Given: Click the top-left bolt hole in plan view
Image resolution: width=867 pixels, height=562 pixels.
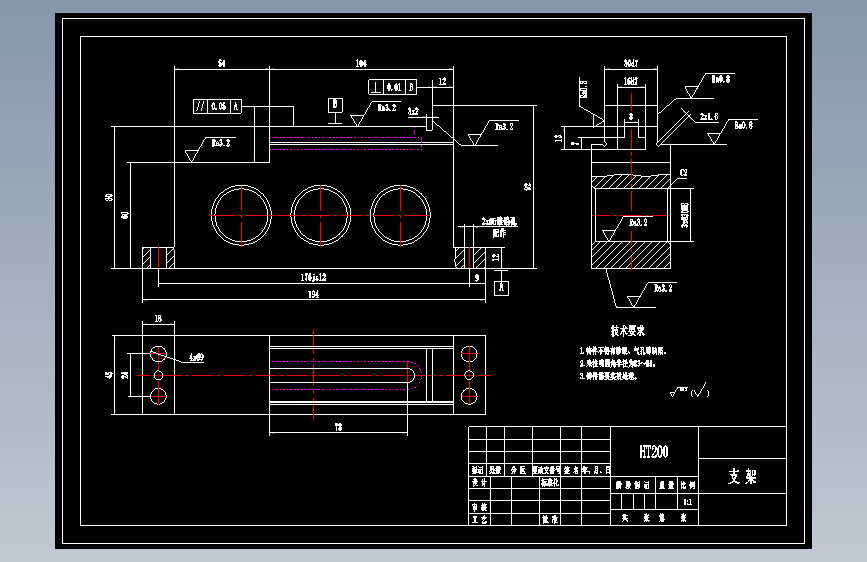Looking at the screenshot, I should [158, 354].
